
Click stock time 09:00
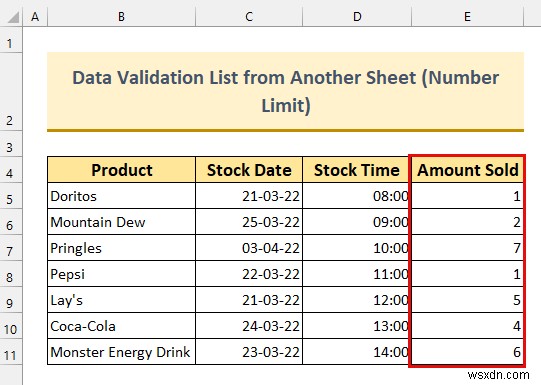pos(357,222)
